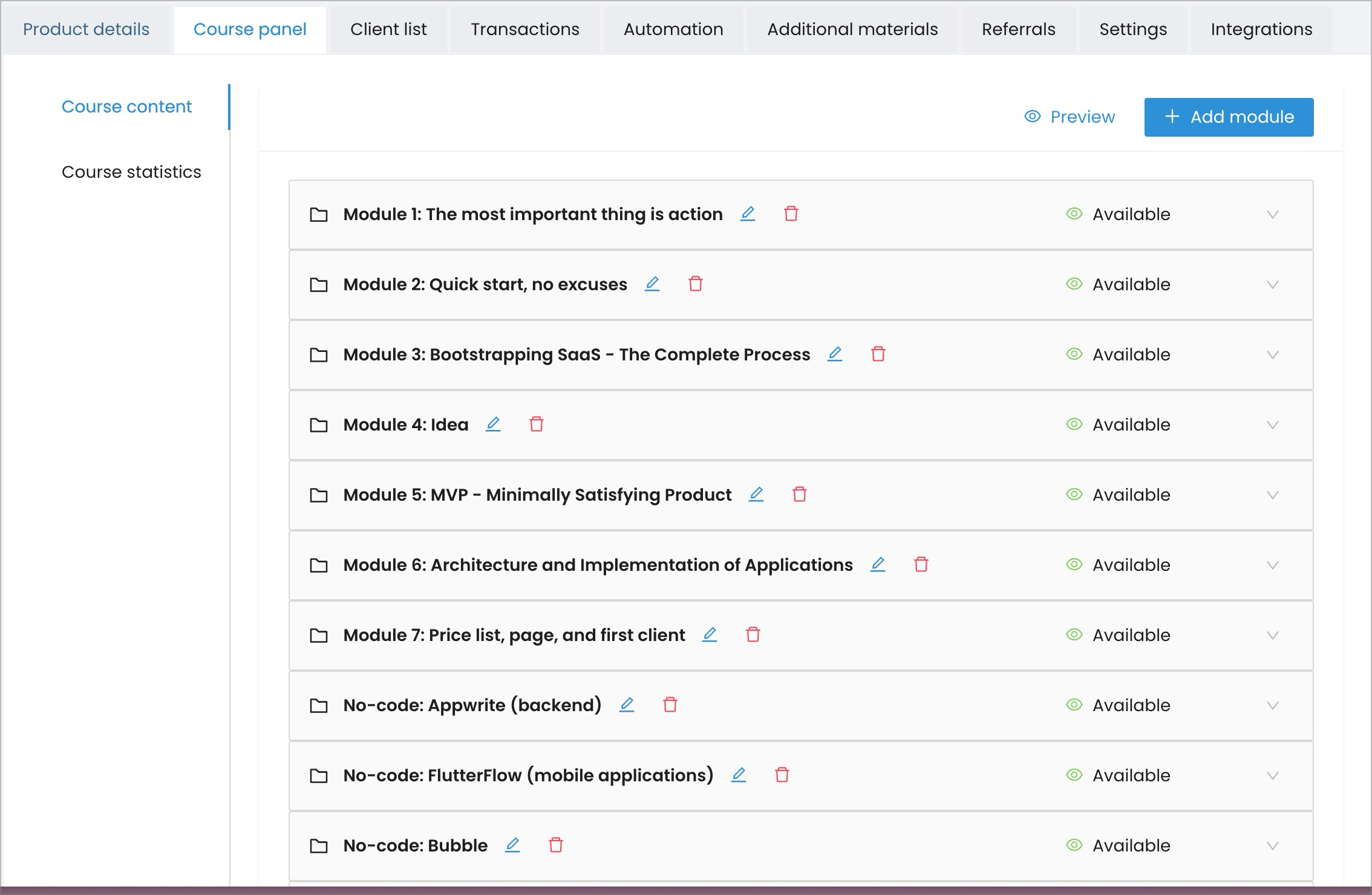Open the course Preview link

point(1070,117)
